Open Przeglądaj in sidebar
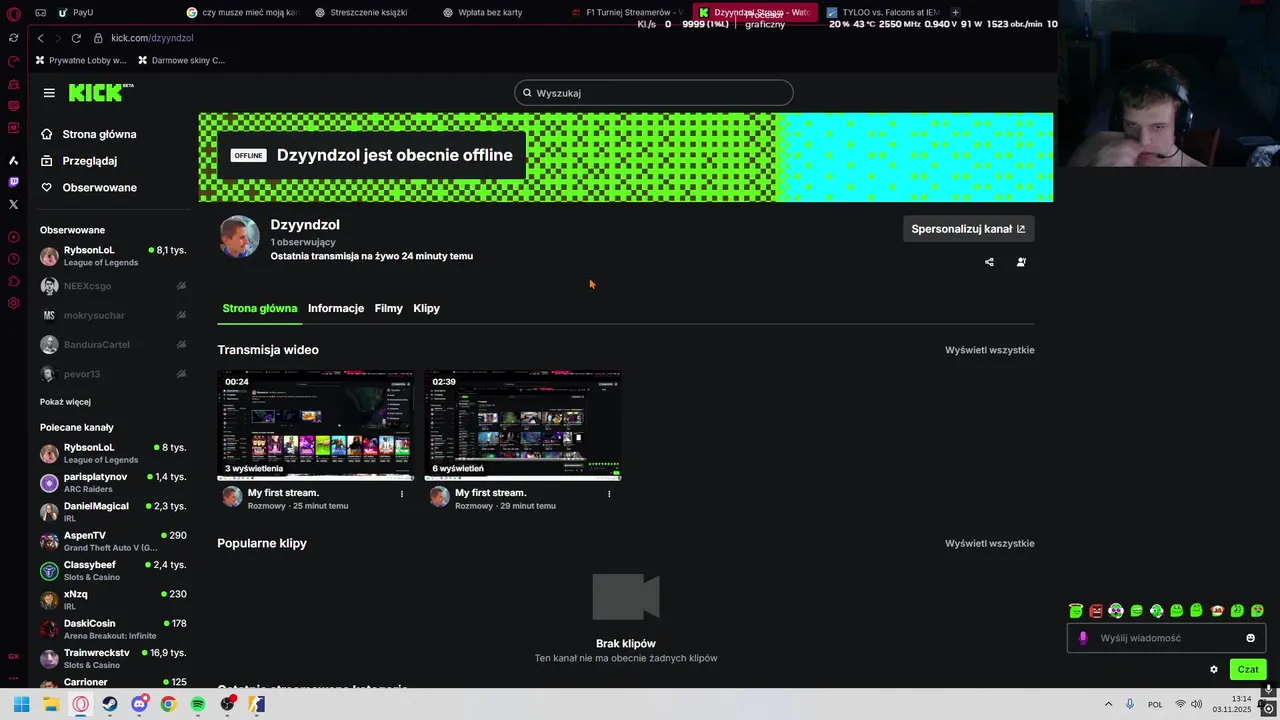 coord(79,161)
